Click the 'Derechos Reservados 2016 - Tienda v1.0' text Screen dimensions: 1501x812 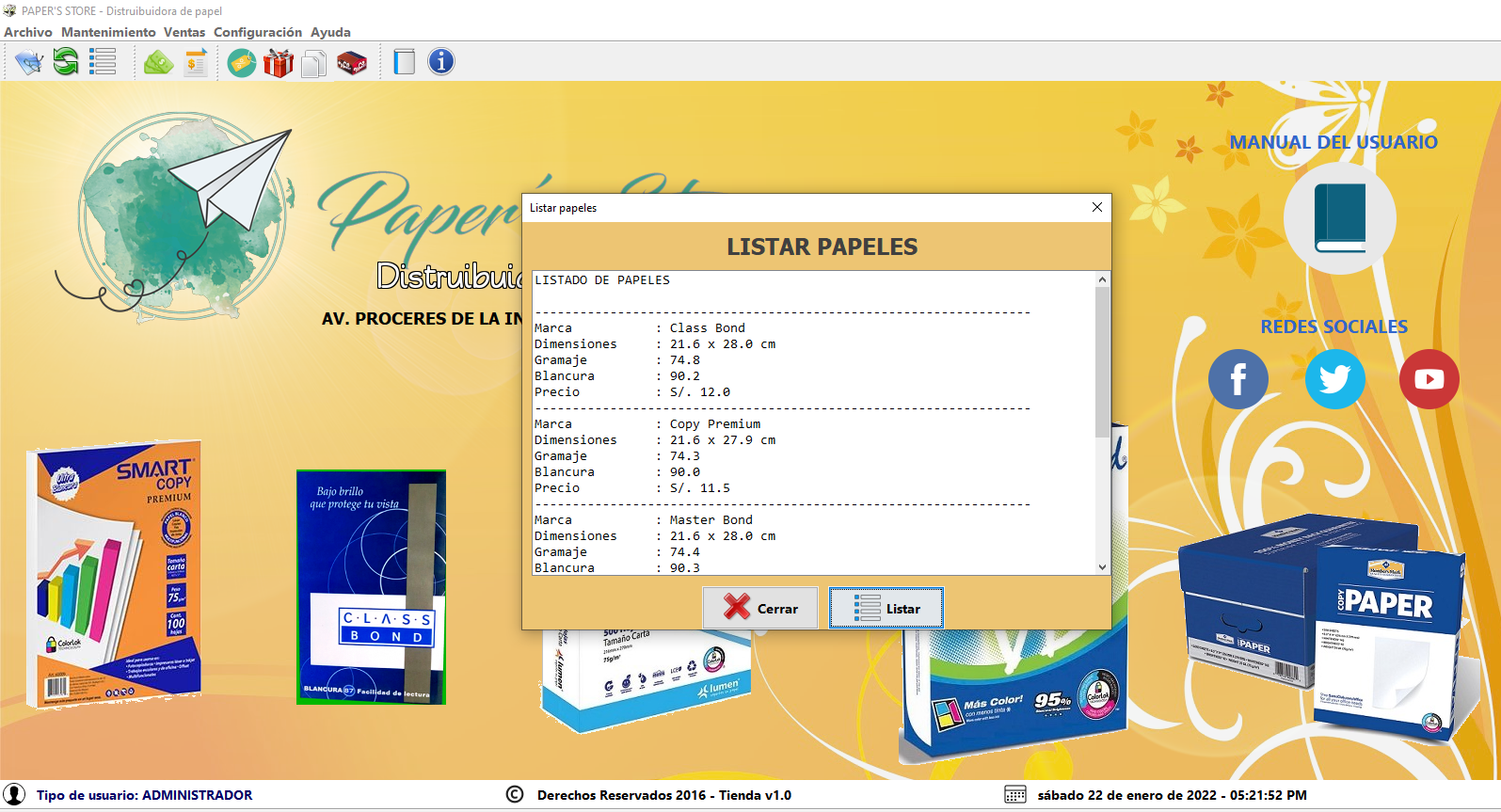pos(664,795)
